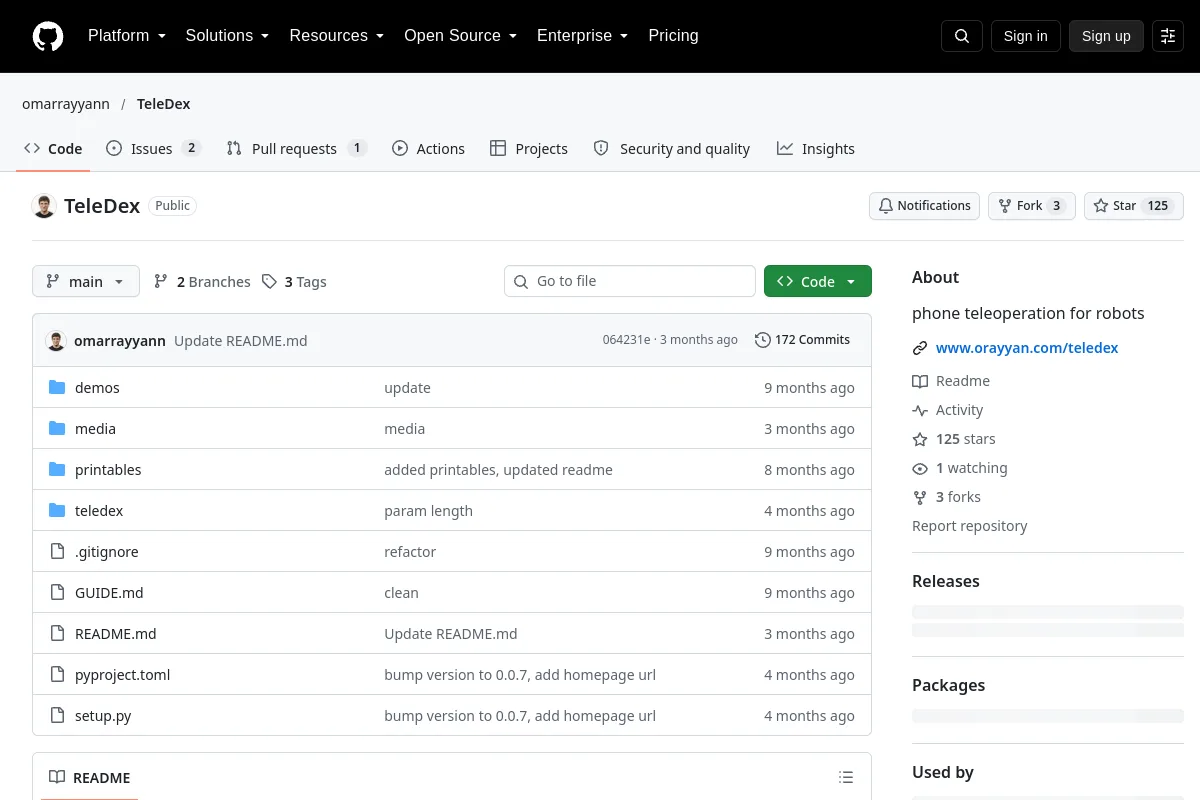Click the media folder icon
The width and height of the screenshot is (1200, 800).
point(57,428)
